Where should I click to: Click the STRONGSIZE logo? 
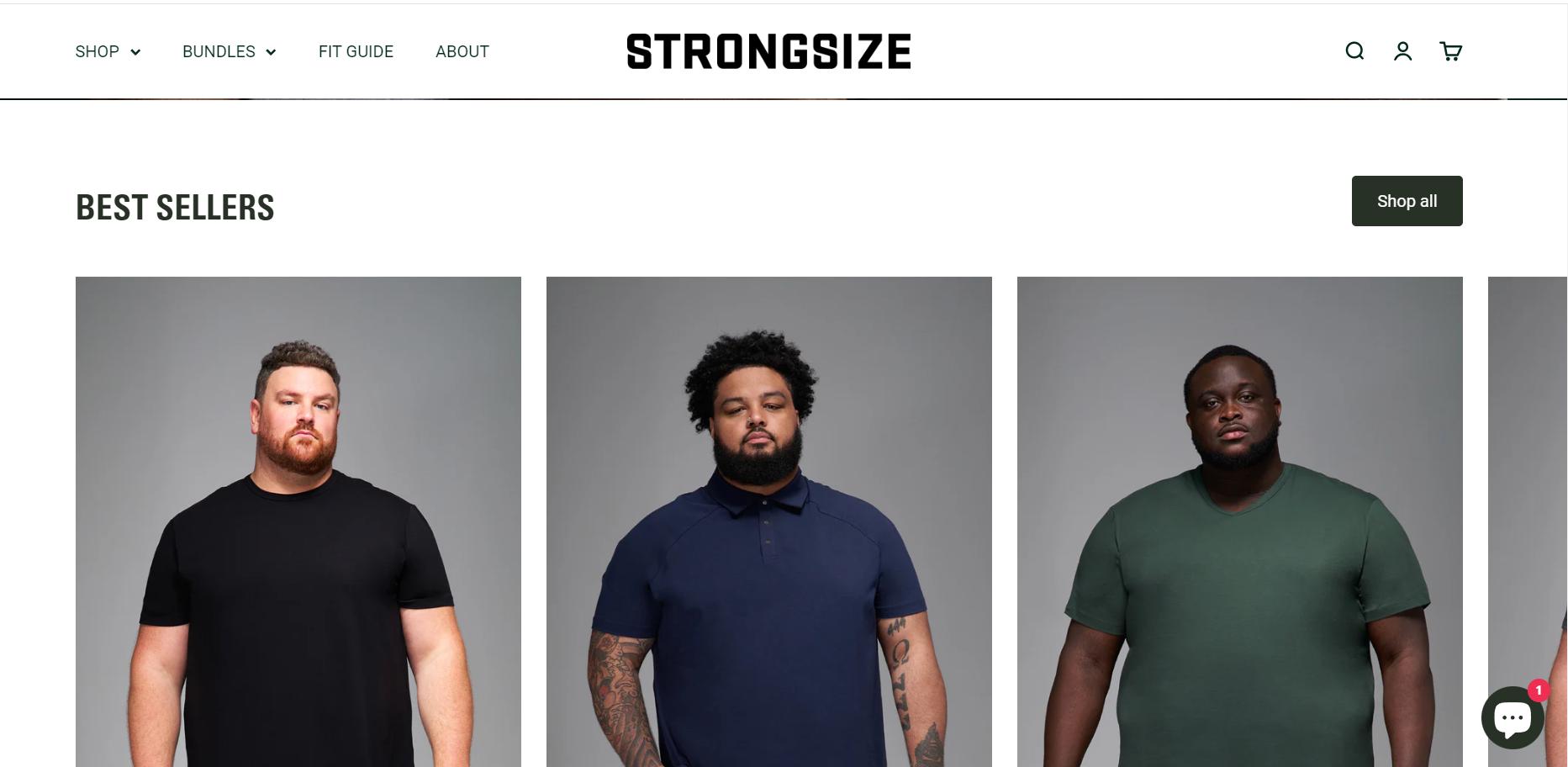(768, 51)
